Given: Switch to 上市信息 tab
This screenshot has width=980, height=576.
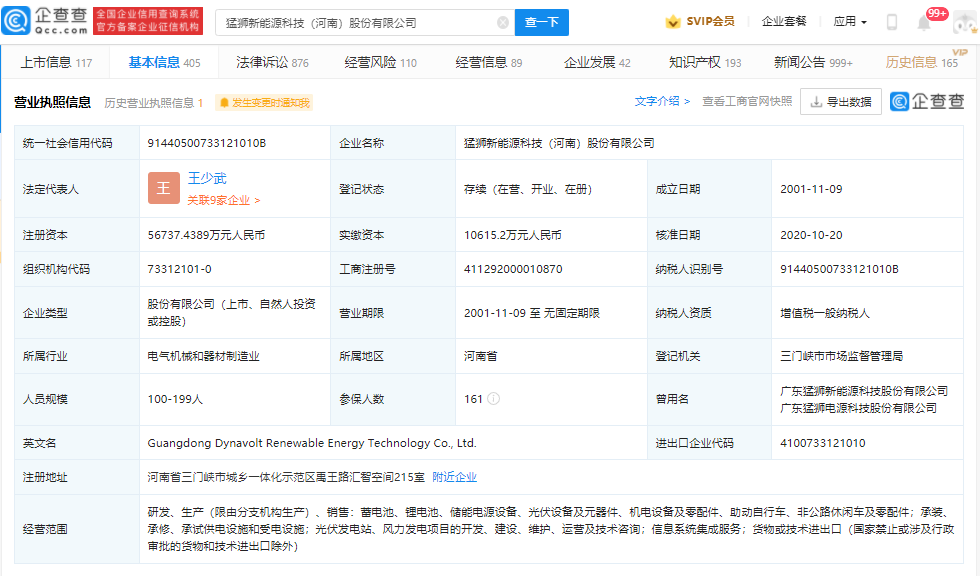Looking at the screenshot, I should (x=56, y=62).
